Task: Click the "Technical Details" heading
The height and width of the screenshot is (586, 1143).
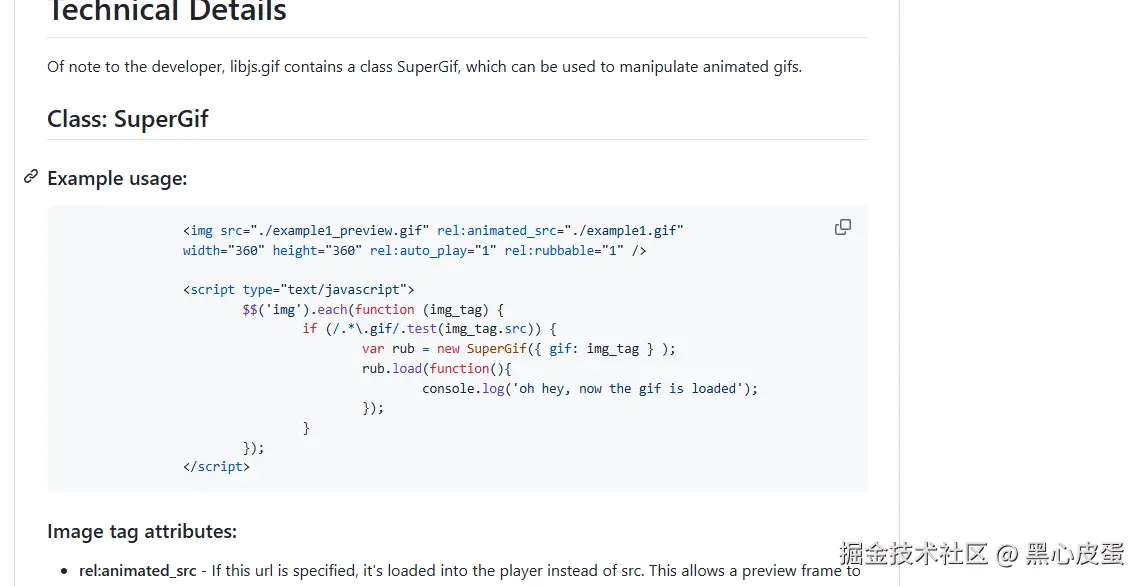Action: click(x=167, y=12)
